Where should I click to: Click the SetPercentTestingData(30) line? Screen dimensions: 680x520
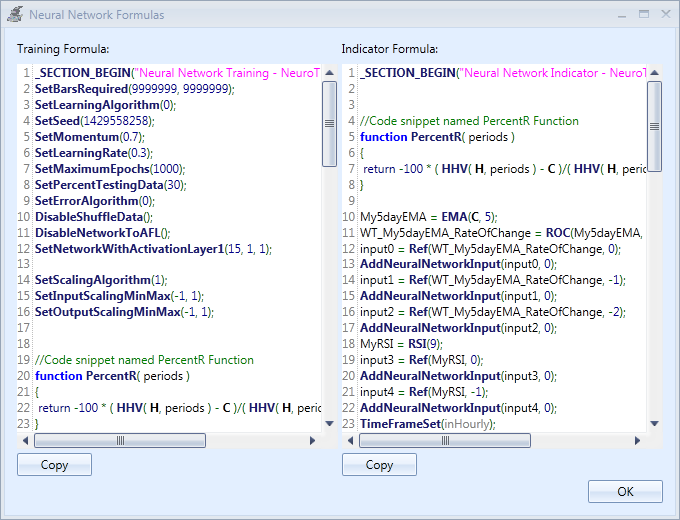click(111, 185)
